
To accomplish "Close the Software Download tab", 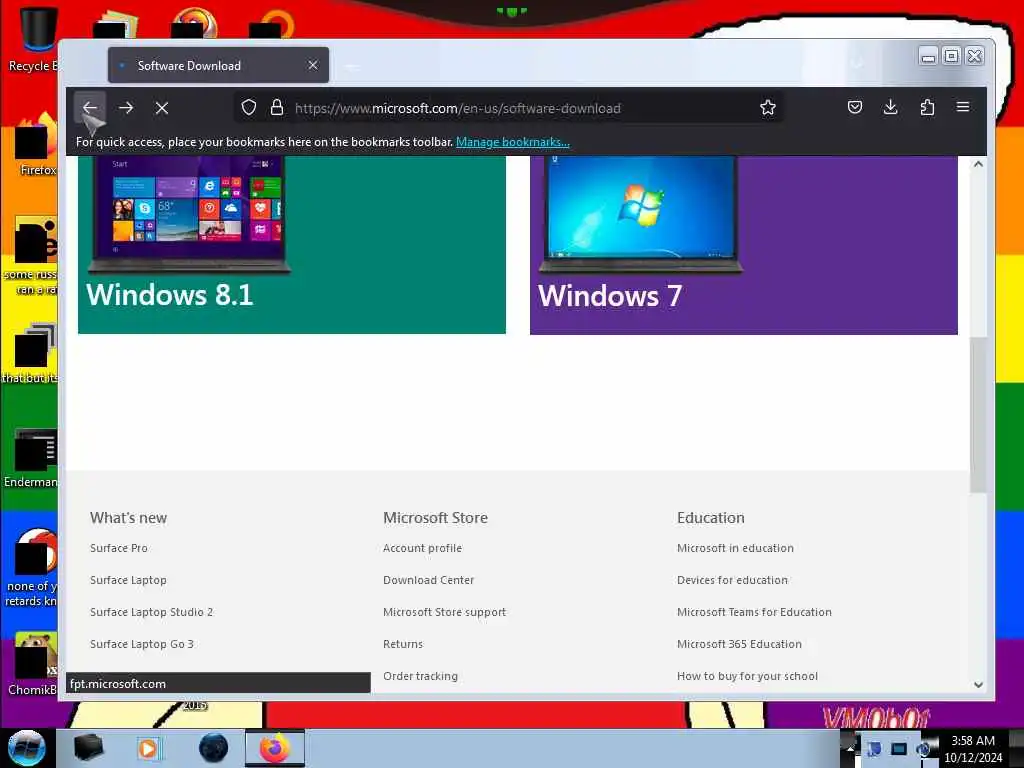I will (313, 65).
